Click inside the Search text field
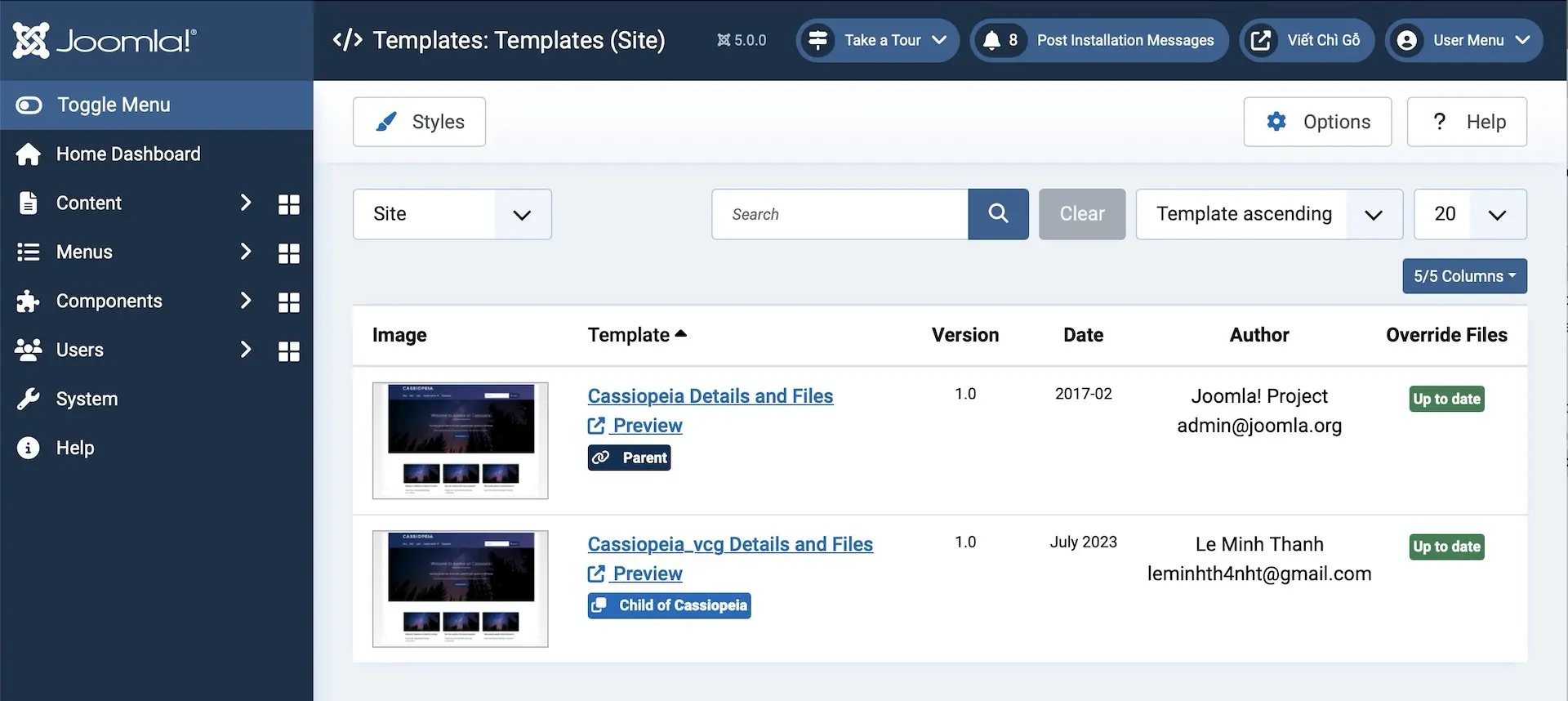Viewport: 1568px width, 701px height. 840,214
